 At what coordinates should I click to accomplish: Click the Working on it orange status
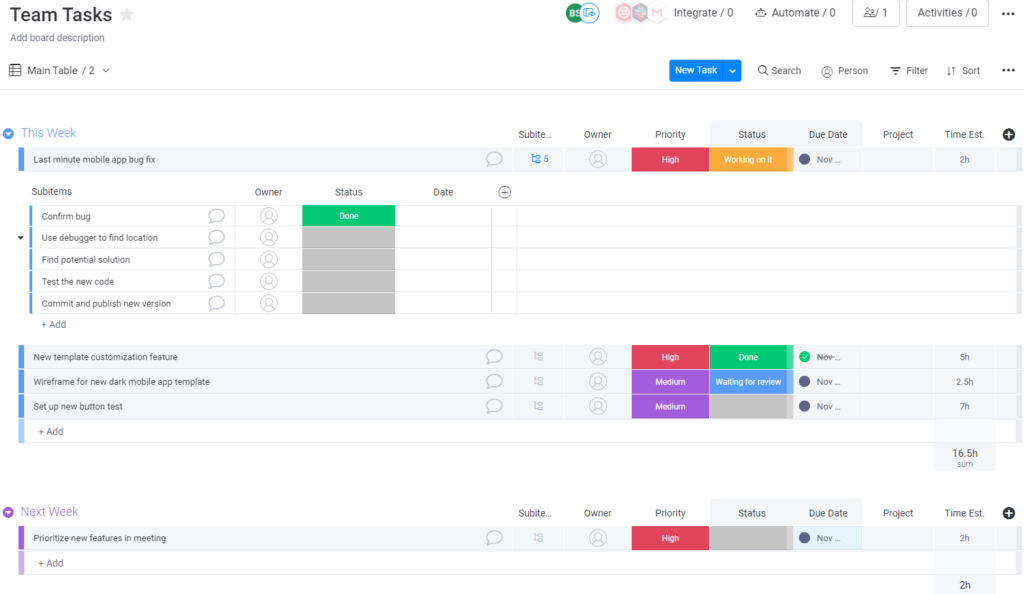[x=748, y=158]
